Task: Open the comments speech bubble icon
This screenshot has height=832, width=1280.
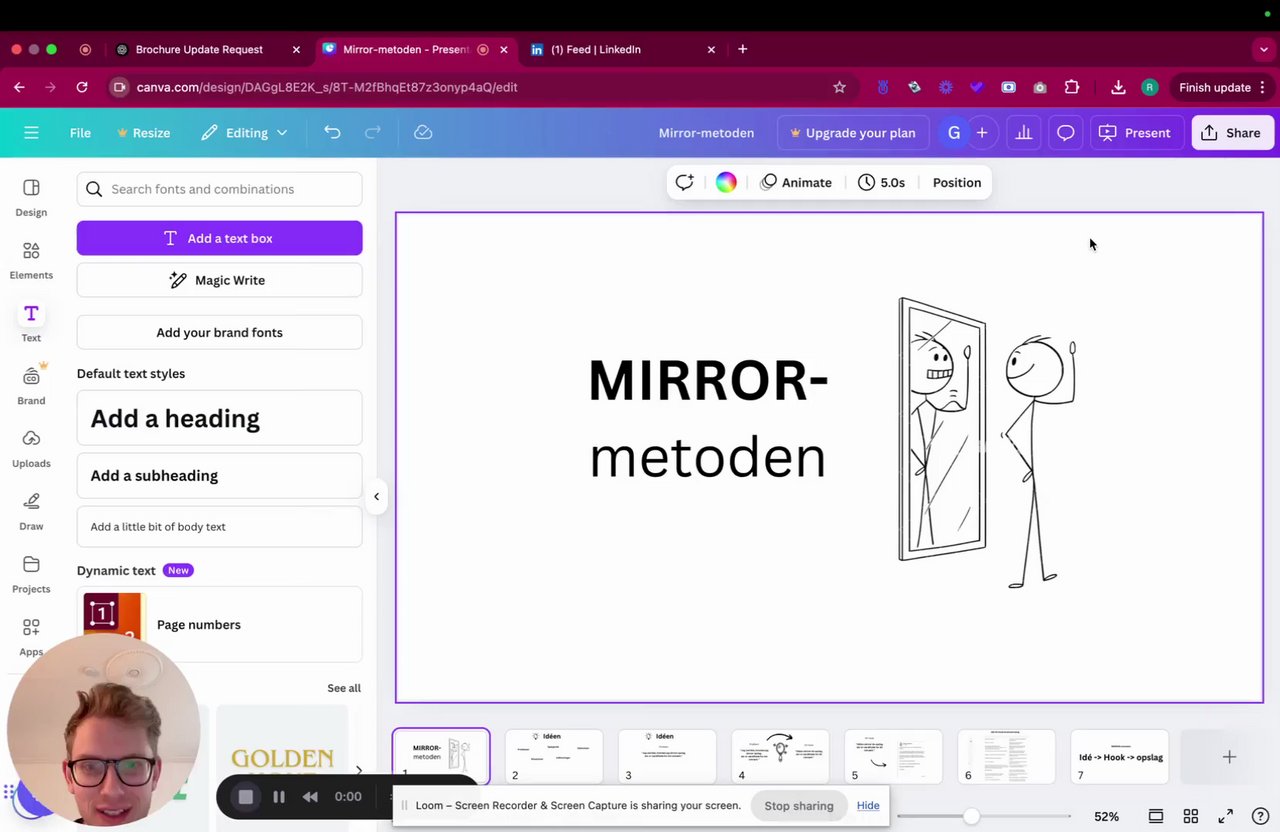Action: [x=1066, y=133]
